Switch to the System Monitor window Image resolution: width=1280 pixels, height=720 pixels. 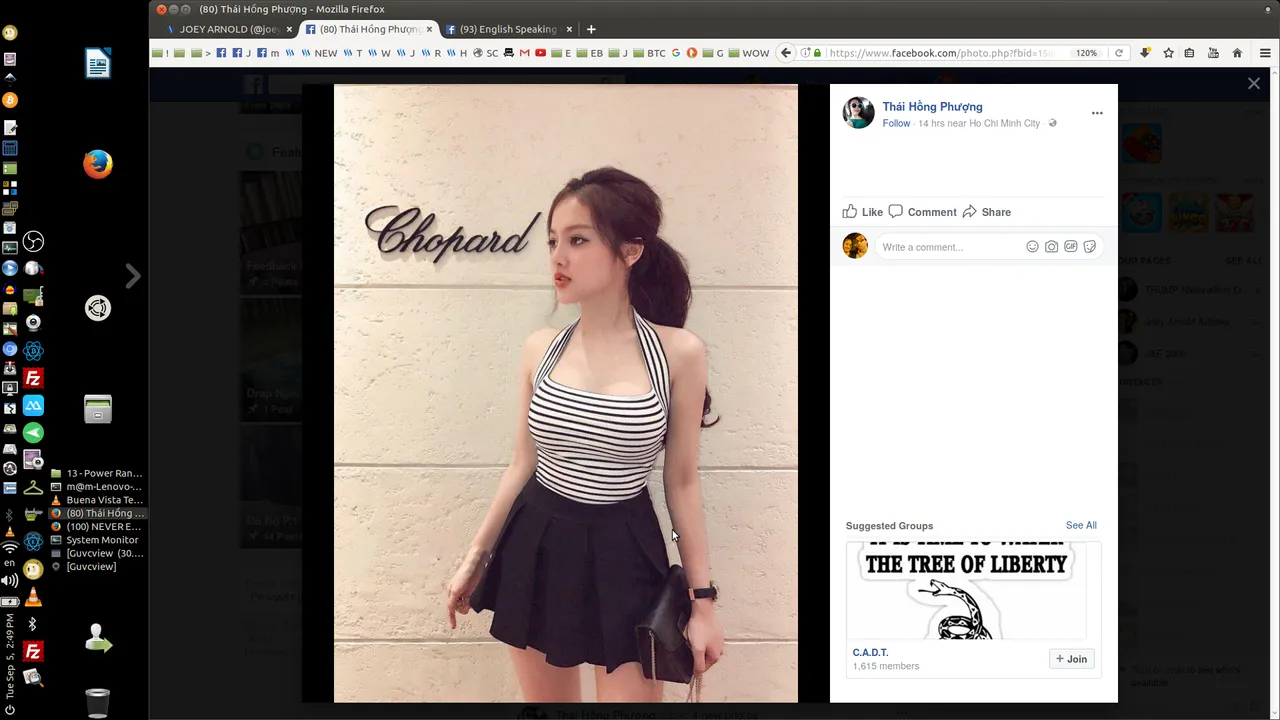(97, 540)
